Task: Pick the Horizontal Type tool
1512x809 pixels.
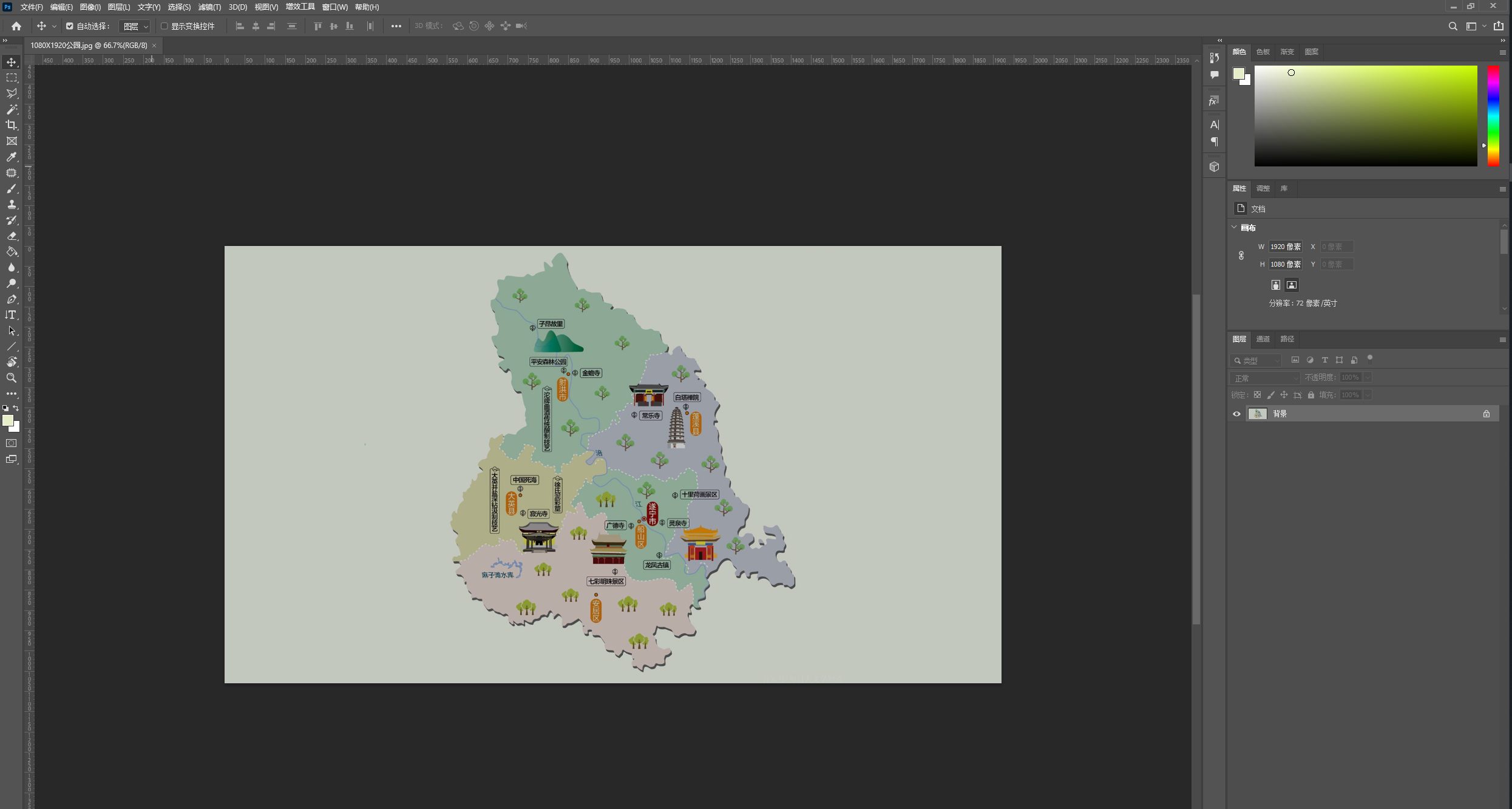Action: click(12, 315)
